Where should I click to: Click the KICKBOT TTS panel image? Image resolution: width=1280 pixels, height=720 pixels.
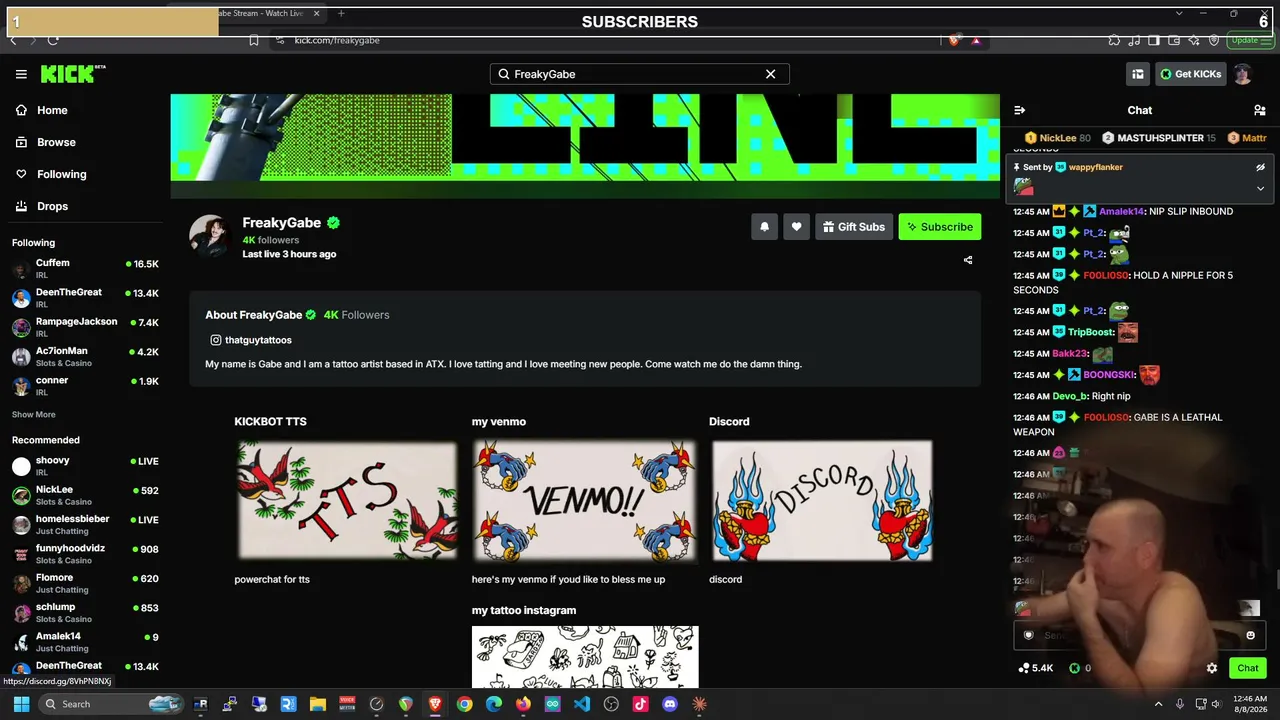tap(347, 500)
